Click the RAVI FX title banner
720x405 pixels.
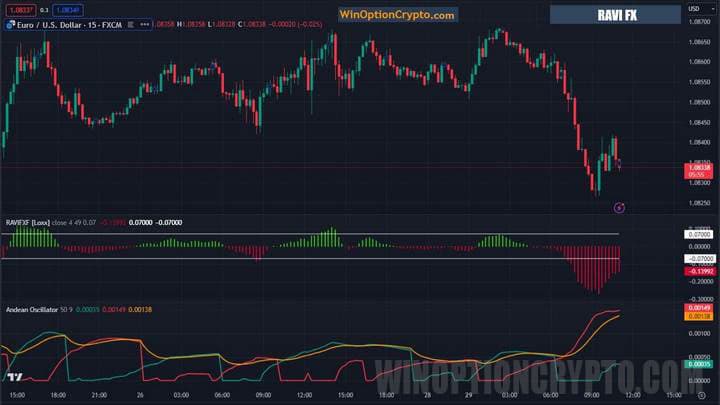pos(616,15)
